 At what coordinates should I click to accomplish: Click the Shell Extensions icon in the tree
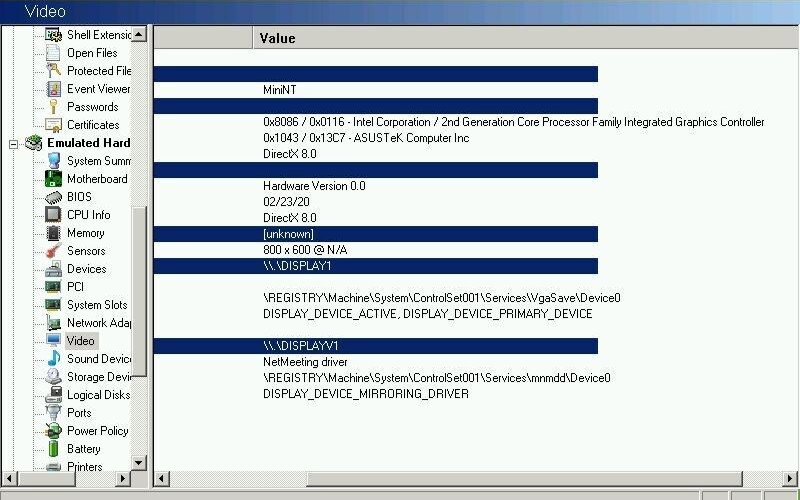pos(53,35)
